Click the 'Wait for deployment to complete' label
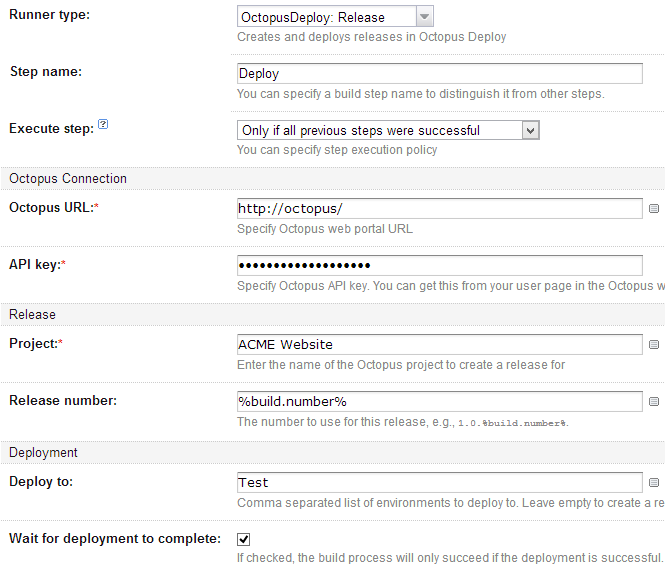The height and width of the screenshot is (581, 672). [115, 539]
